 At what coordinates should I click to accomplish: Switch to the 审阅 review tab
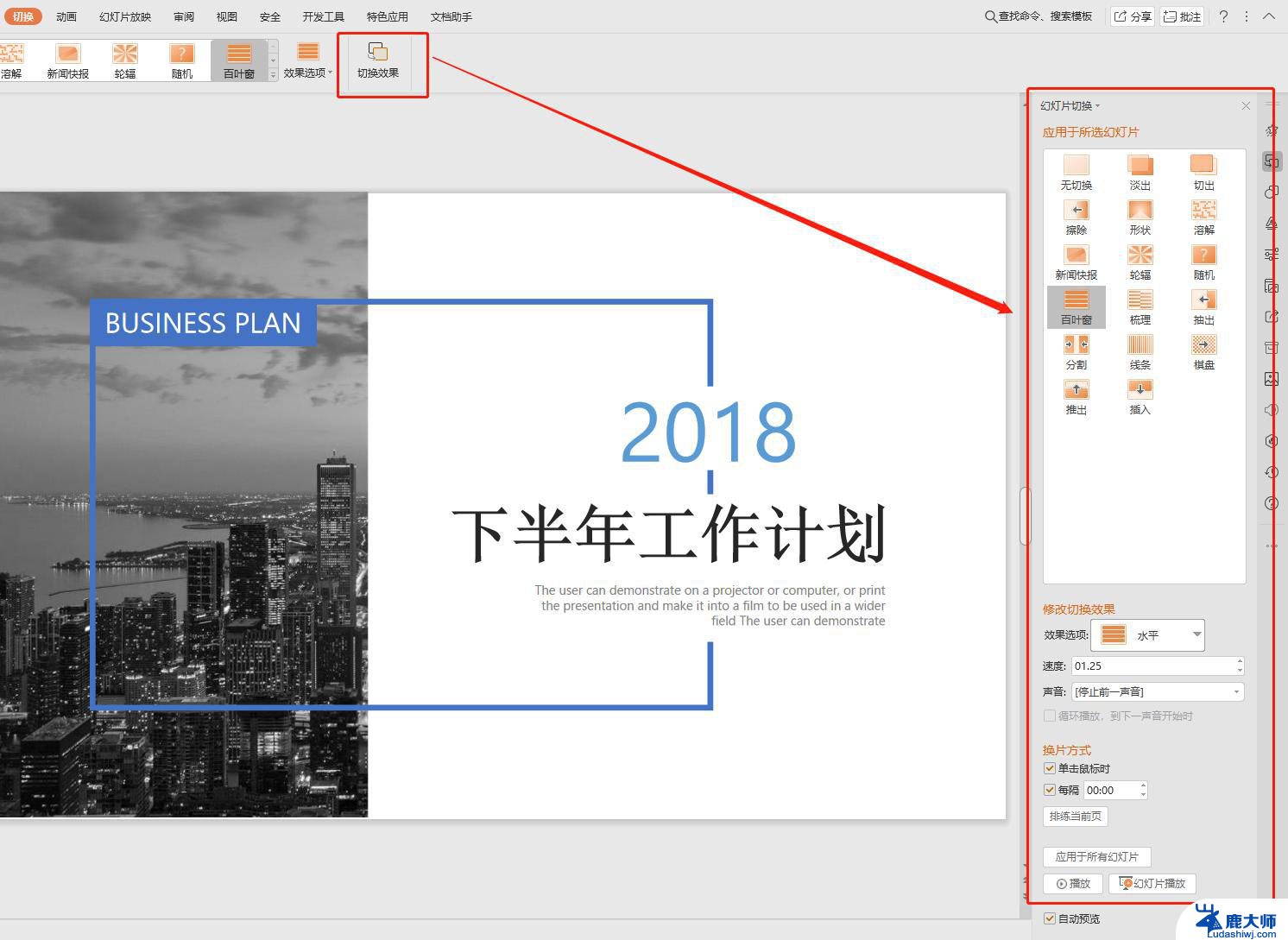pos(184,16)
